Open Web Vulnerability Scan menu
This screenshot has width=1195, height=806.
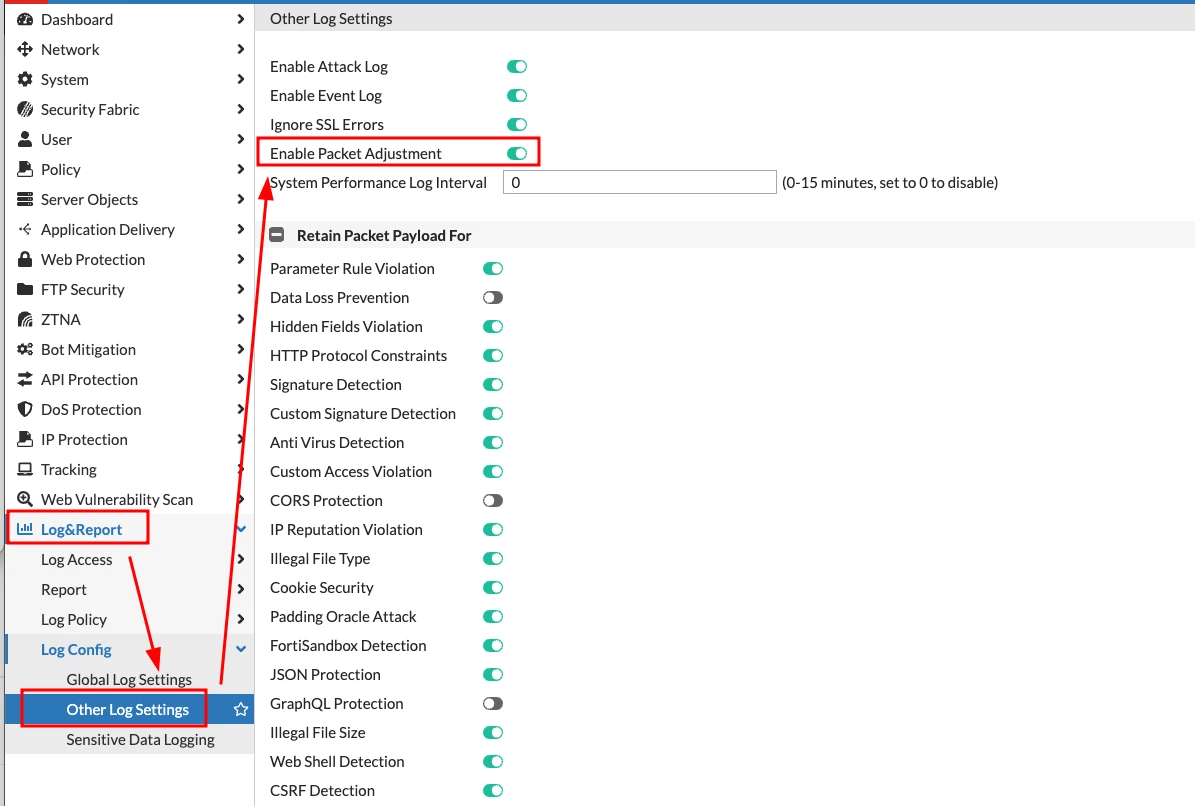(x=130, y=500)
